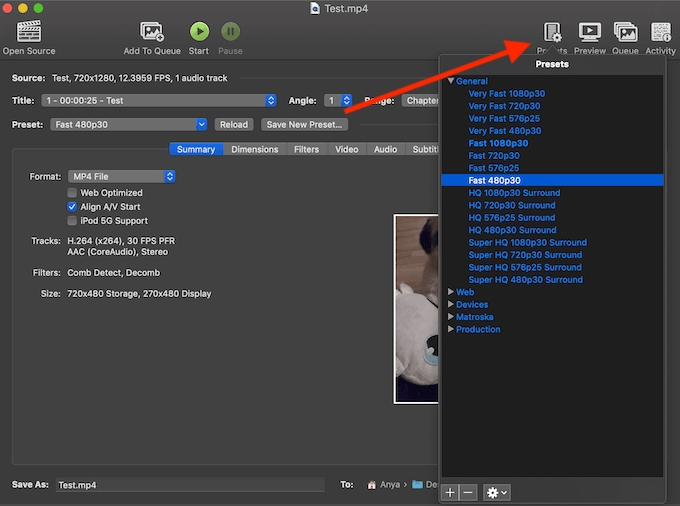Screen dimensions: 680x506
Task: Select the Fast 1080p30 preset
Action: point(498,143)
